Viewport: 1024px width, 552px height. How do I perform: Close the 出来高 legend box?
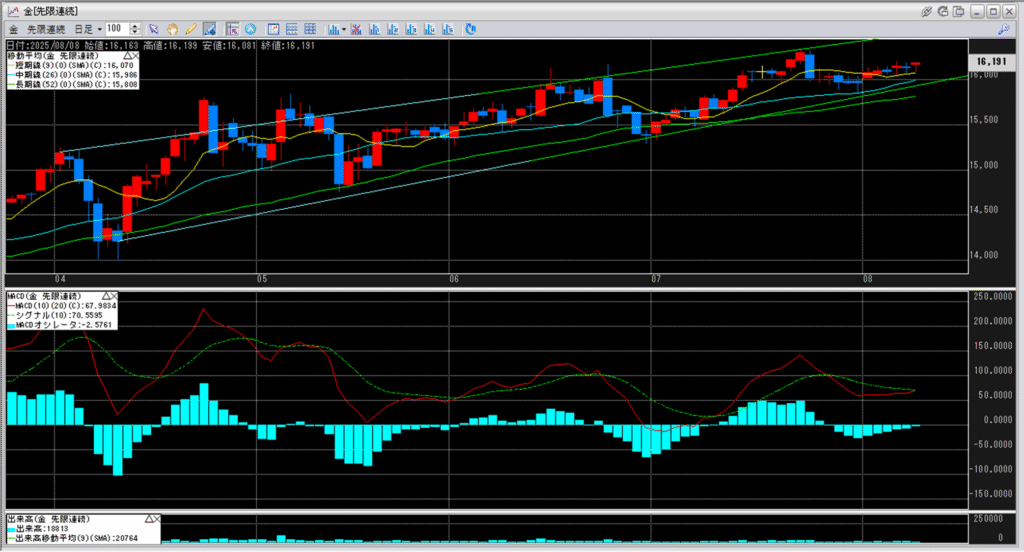pos(157,519)
